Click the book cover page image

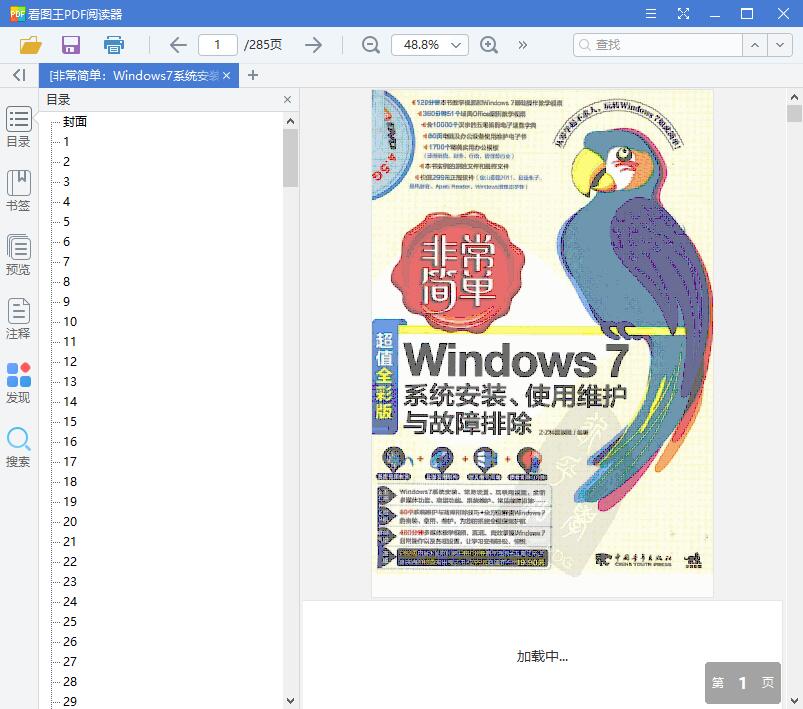click(542, 343)
